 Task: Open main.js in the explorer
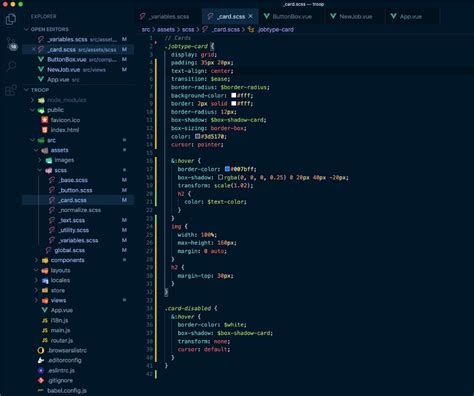point(78,330)
